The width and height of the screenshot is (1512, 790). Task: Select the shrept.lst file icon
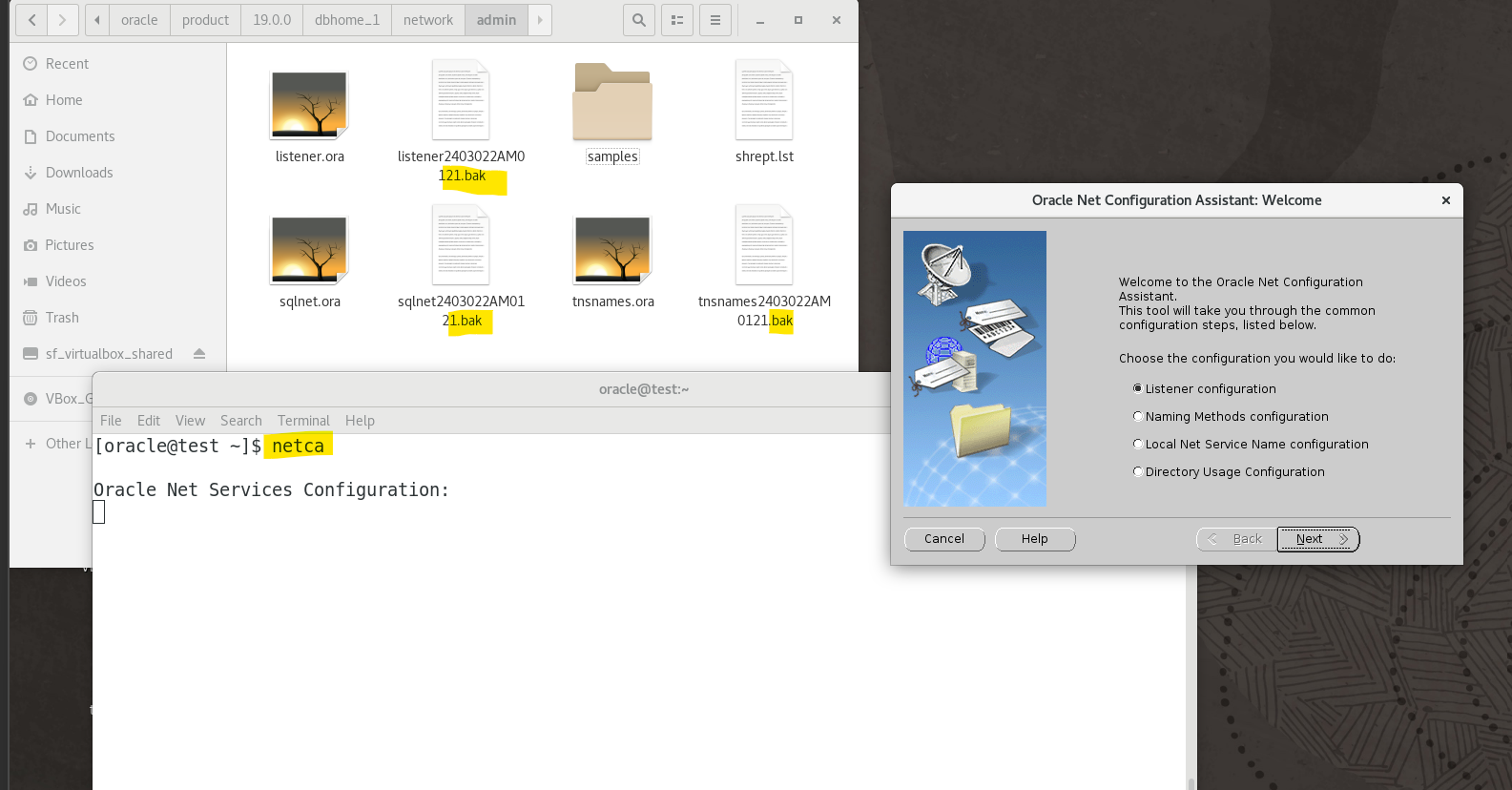764,100
